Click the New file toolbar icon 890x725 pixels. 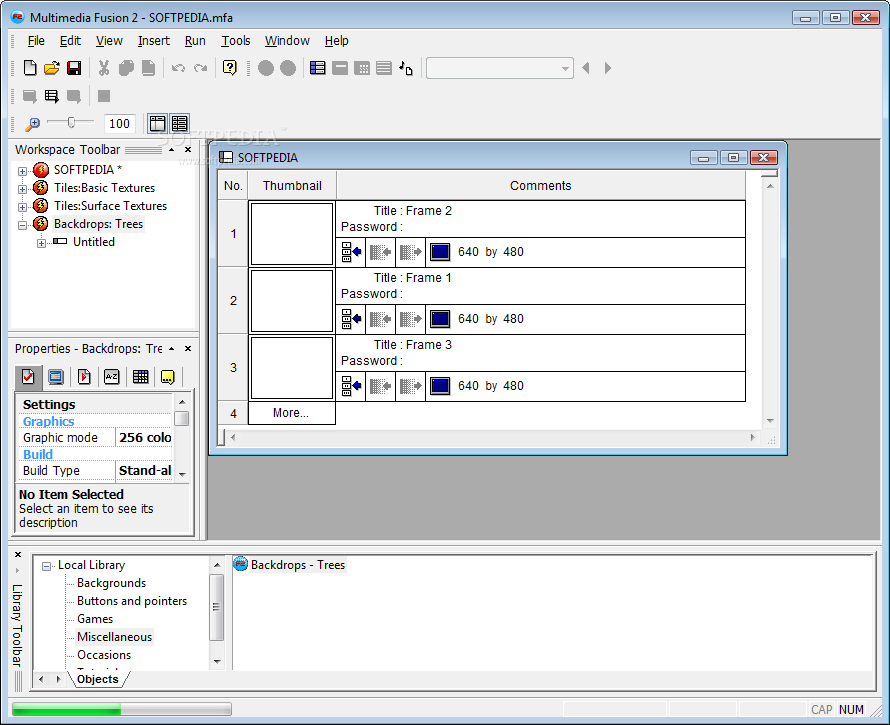[x=30, y=68]
